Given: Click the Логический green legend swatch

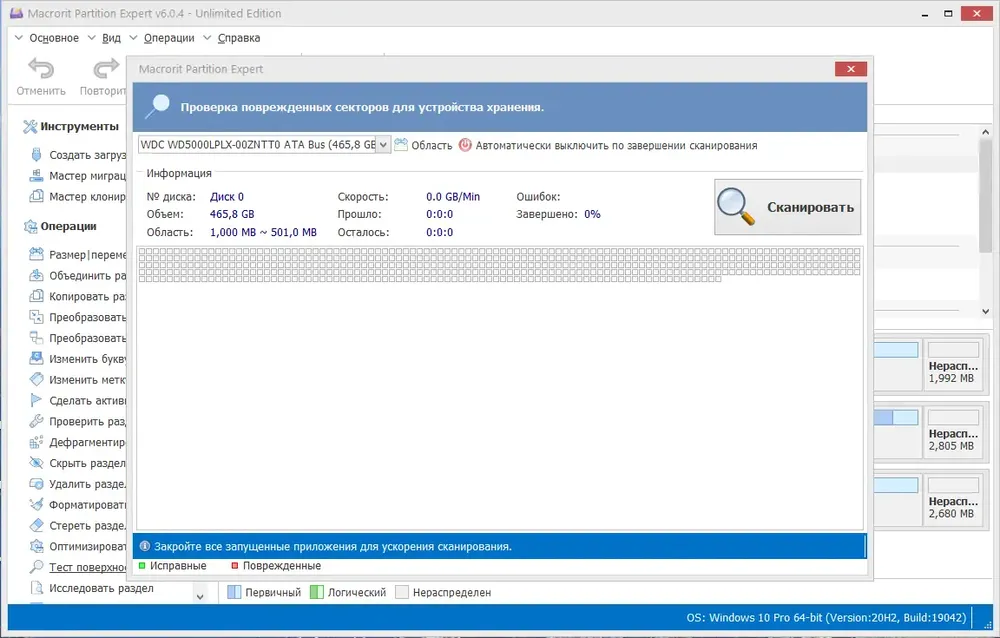Looking at the screenshot, I should click(x=317, y=592).
